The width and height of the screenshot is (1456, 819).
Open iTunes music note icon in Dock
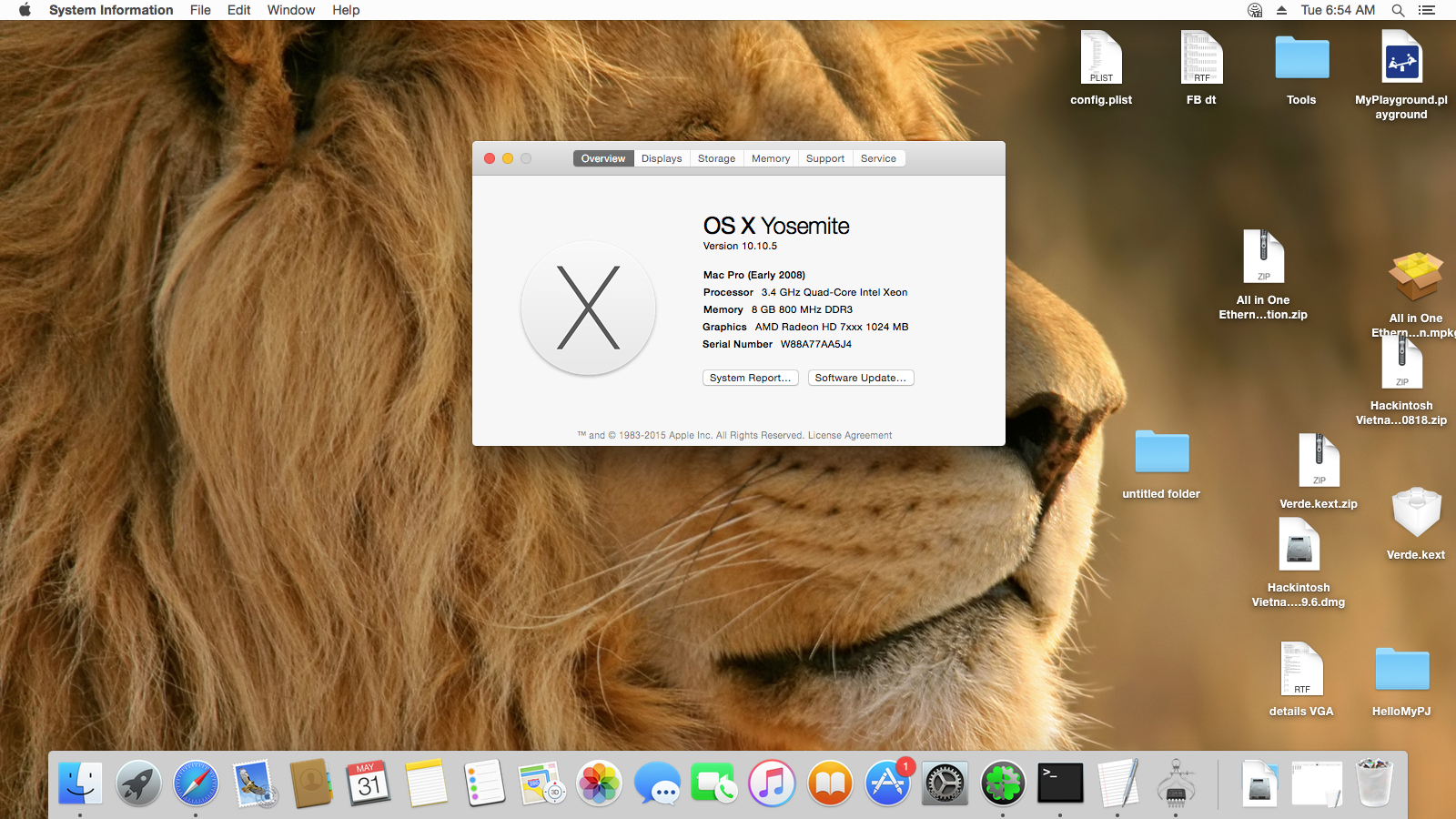(x=773, y=783)
